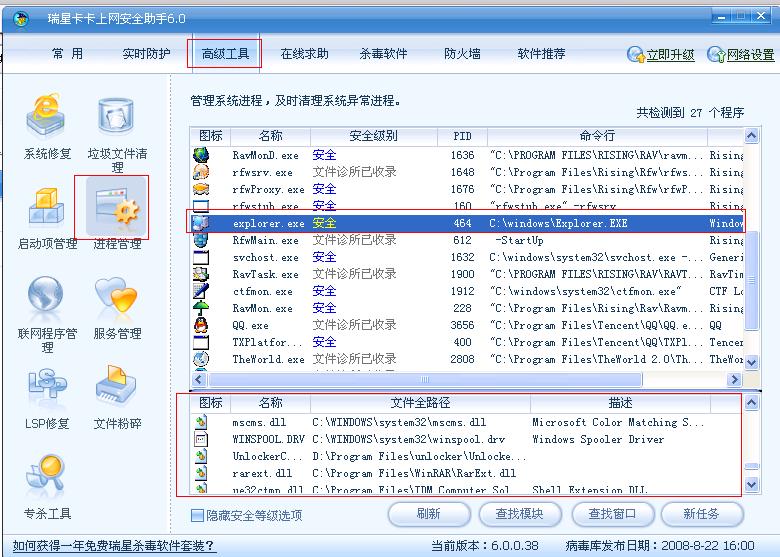Click the module icon beside mscms.dll
Screen dimensions: 780x557
pyautogui.click(x=201, y=422)
